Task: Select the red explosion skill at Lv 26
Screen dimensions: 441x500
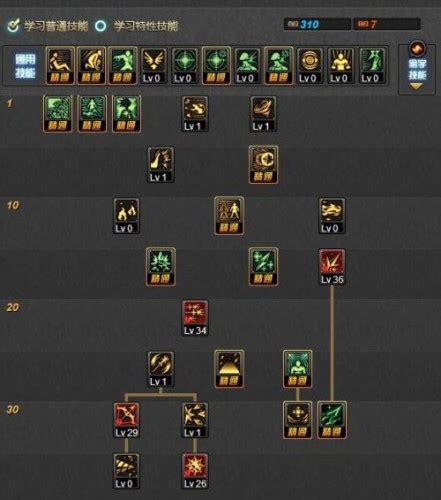Action: coord(195,471)
